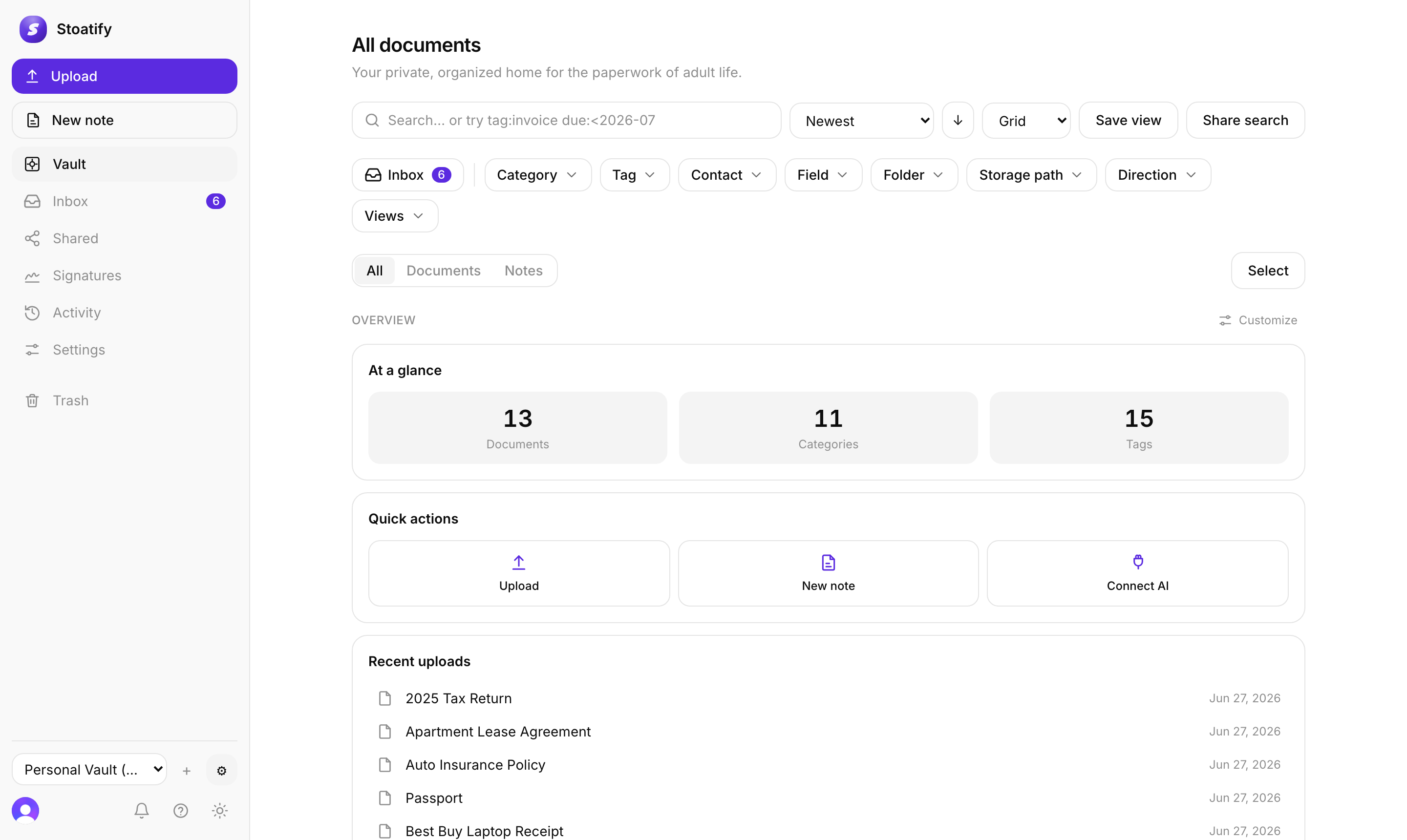Open the help question mark icon
1407x840 pixels.
(x=181, y=811)
